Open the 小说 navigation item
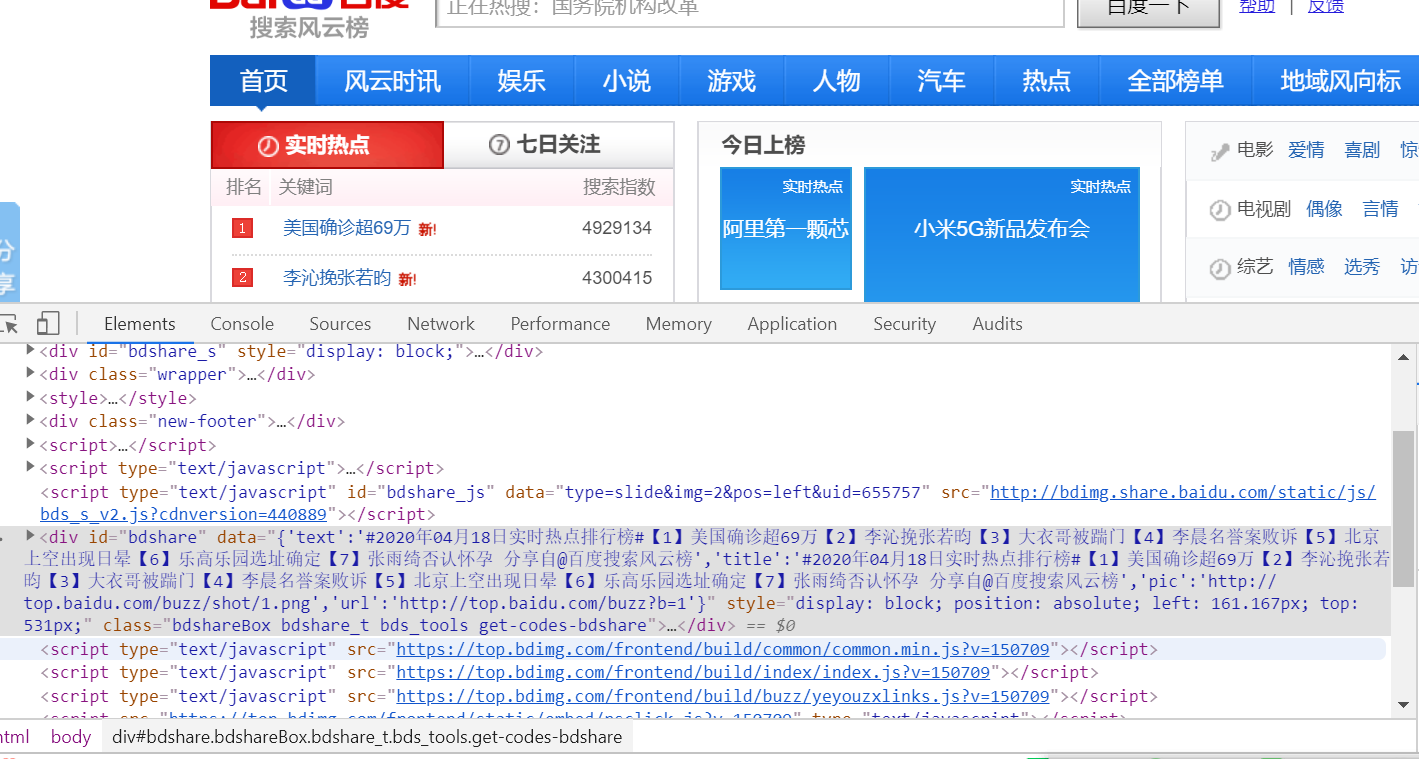This screenshot has height=759, width=1419. click(627, 81)
